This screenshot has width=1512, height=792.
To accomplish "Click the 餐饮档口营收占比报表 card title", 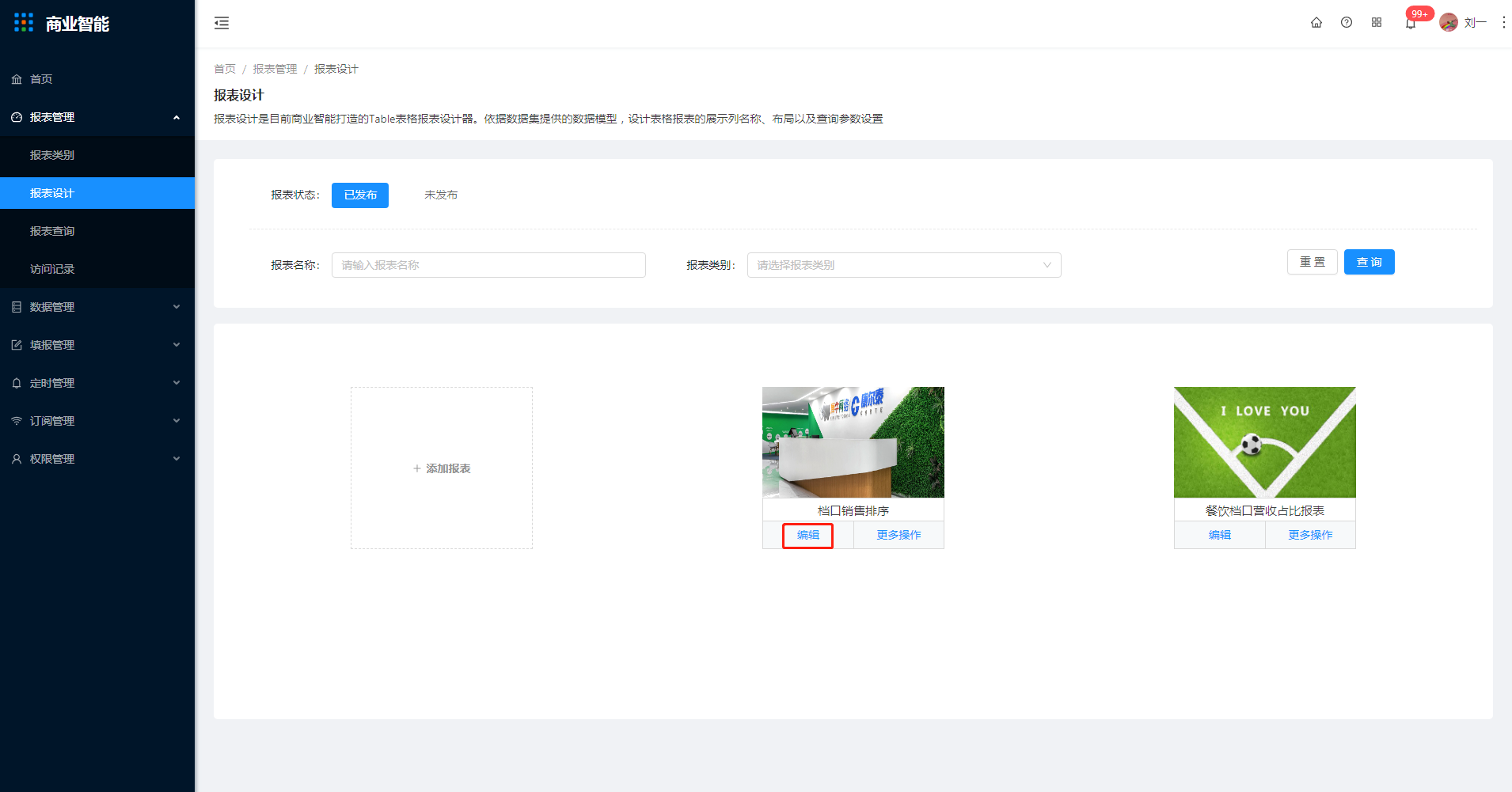I will [x=1265, y=510].
